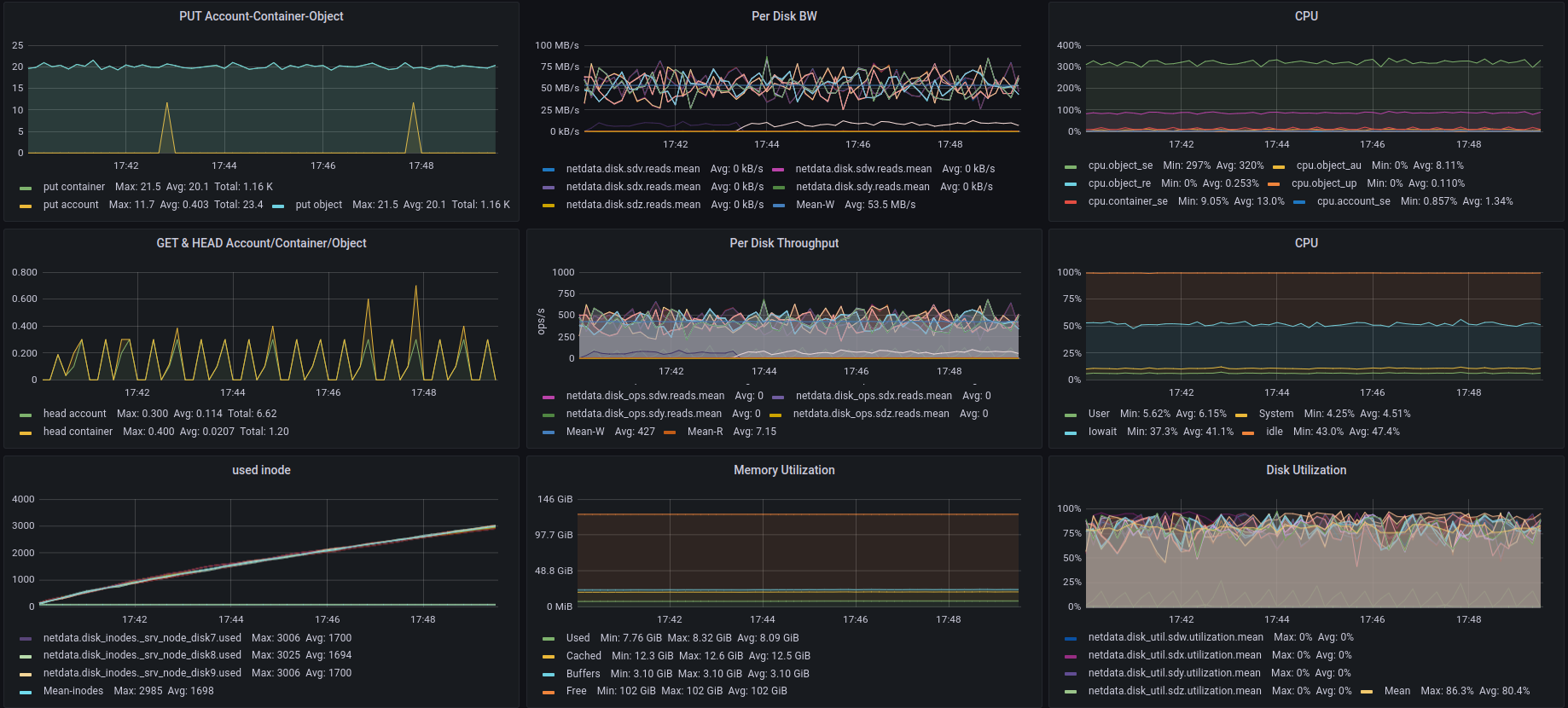Open the Per Disk BW panel title menu
The width and height of the screenshot is (1568, 708).
click(783, 16)
